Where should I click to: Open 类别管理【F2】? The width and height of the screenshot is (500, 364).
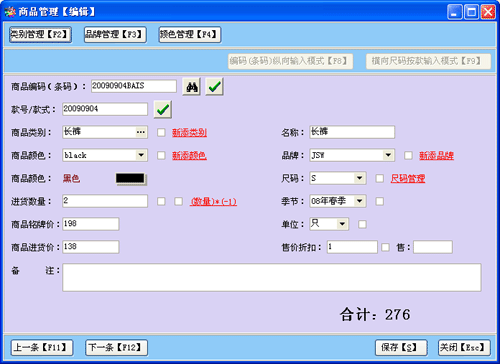coord(40,34)
